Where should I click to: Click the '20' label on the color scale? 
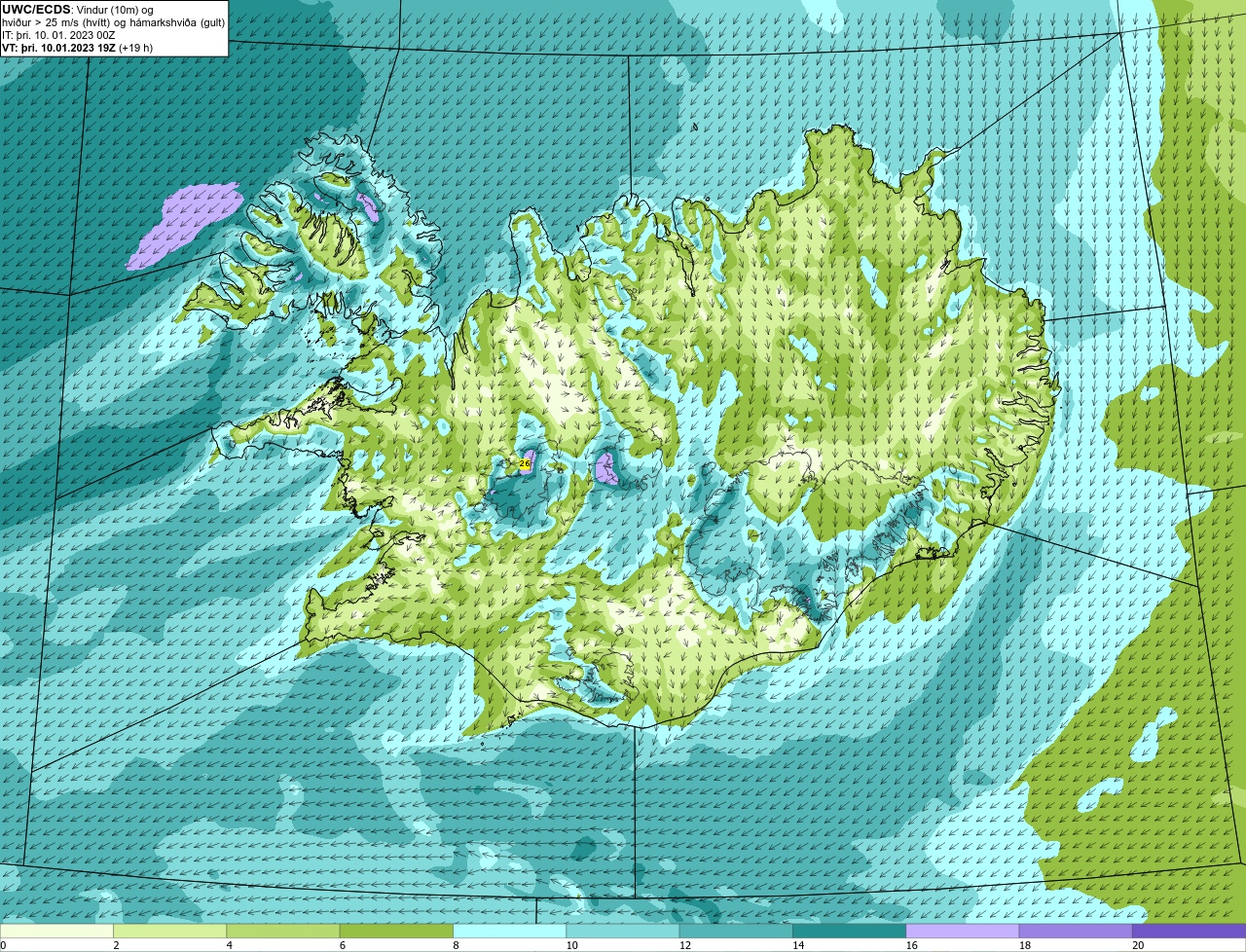point(1138,945)
